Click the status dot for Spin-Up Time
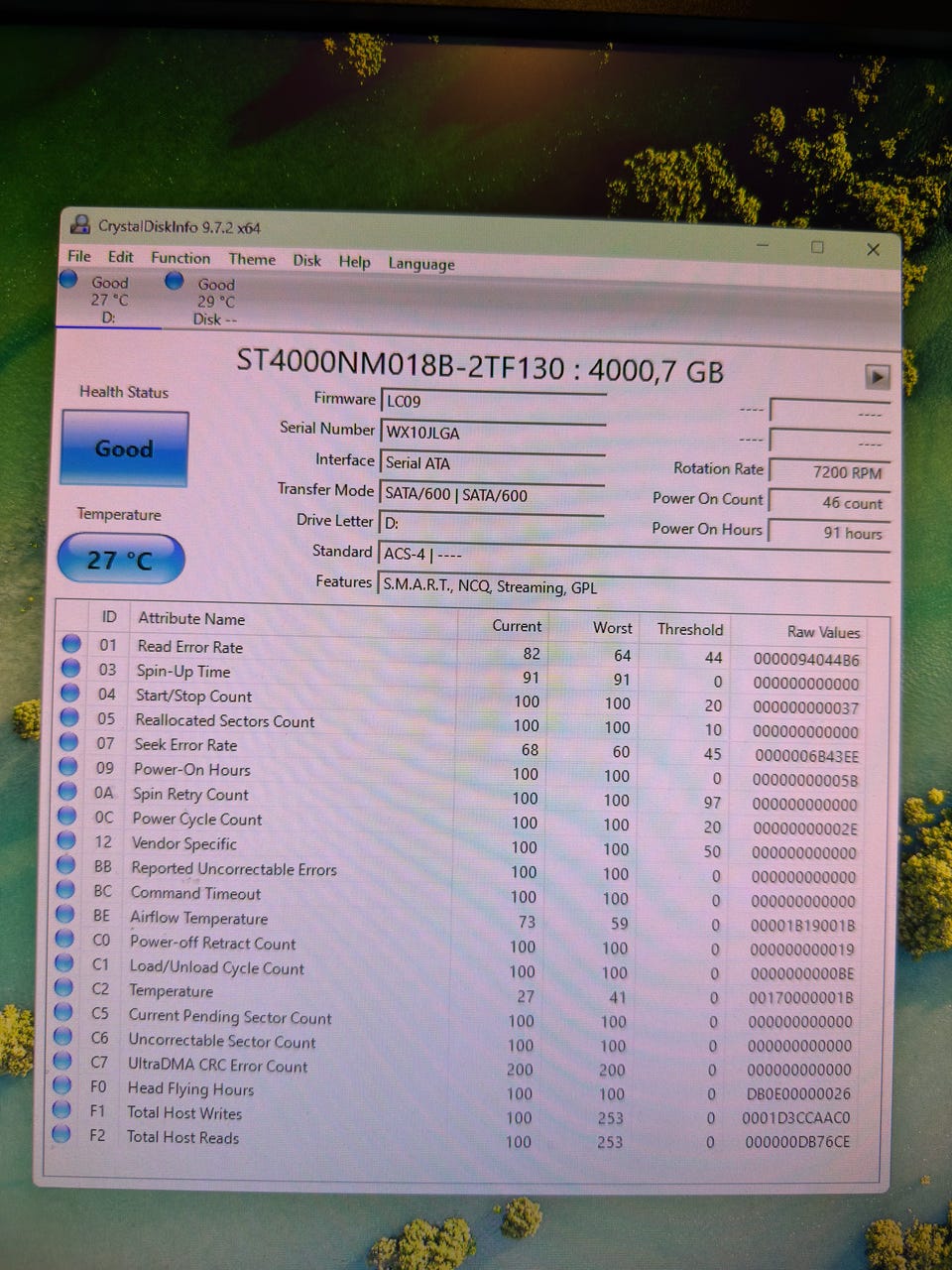 click(x=70, y=668)
